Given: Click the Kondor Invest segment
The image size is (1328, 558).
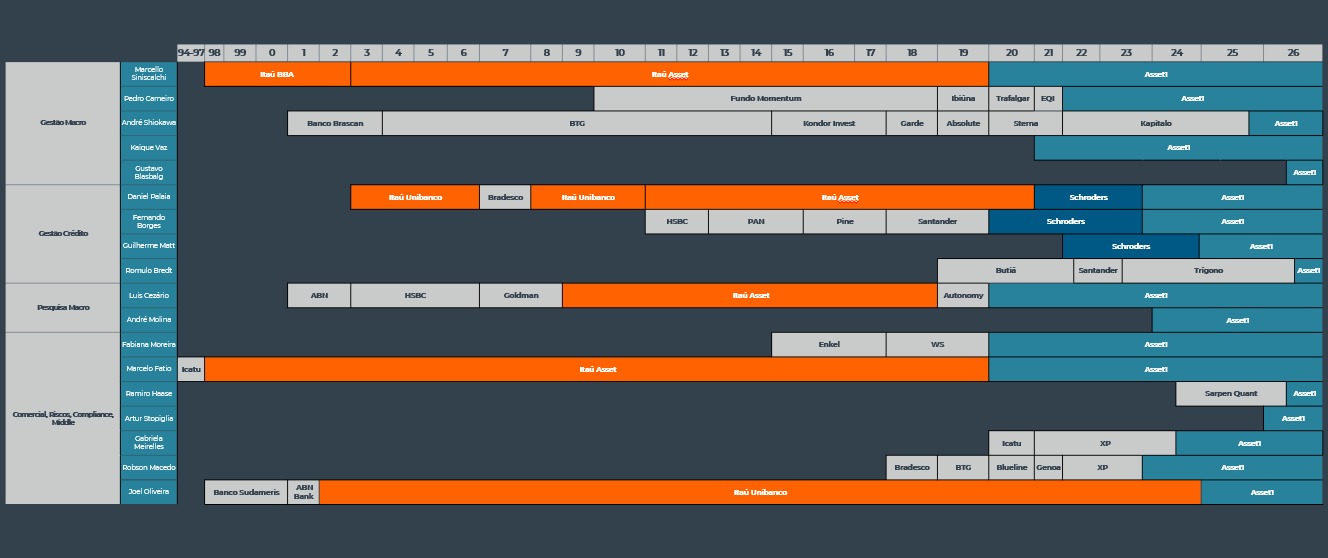Looking at the screenshot, I should coord(828,123).
